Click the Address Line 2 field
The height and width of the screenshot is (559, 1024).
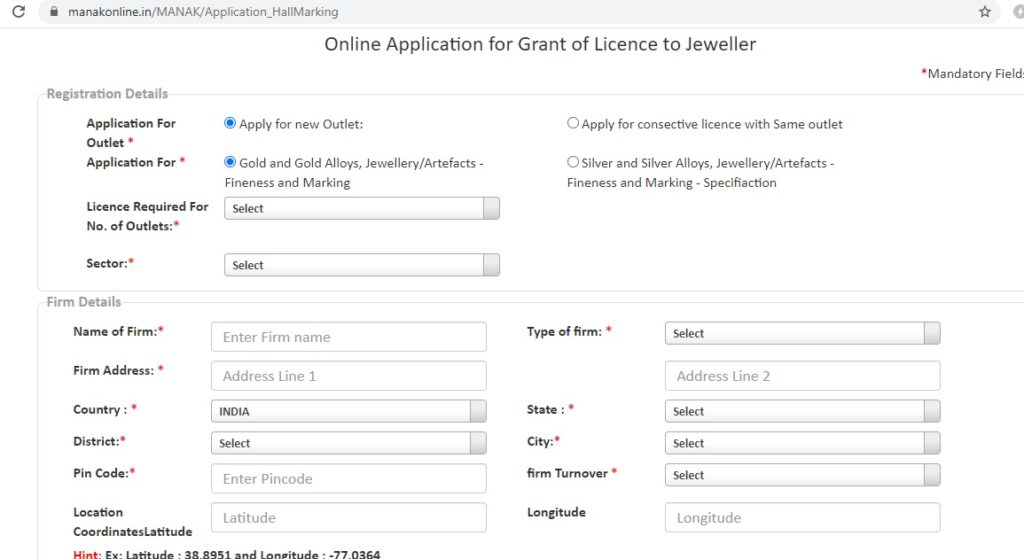click(x=803, y=376)
